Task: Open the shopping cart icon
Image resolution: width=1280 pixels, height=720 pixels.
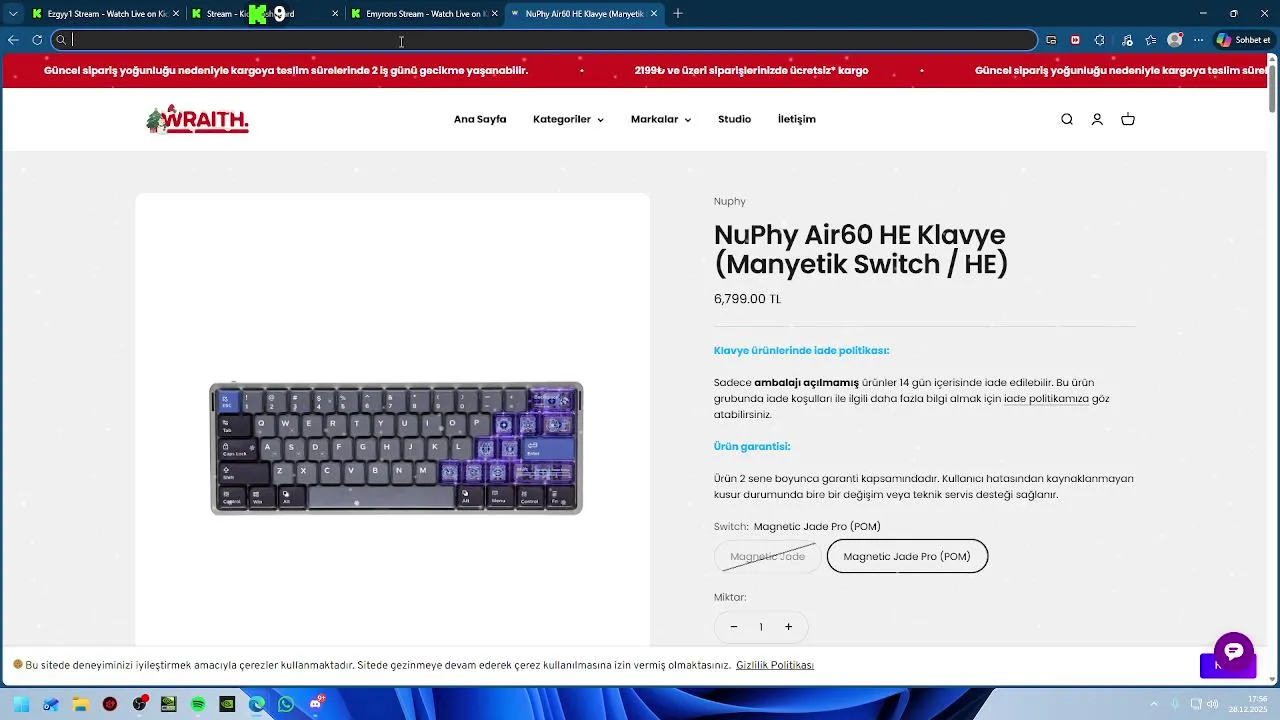Action: 1128,119
